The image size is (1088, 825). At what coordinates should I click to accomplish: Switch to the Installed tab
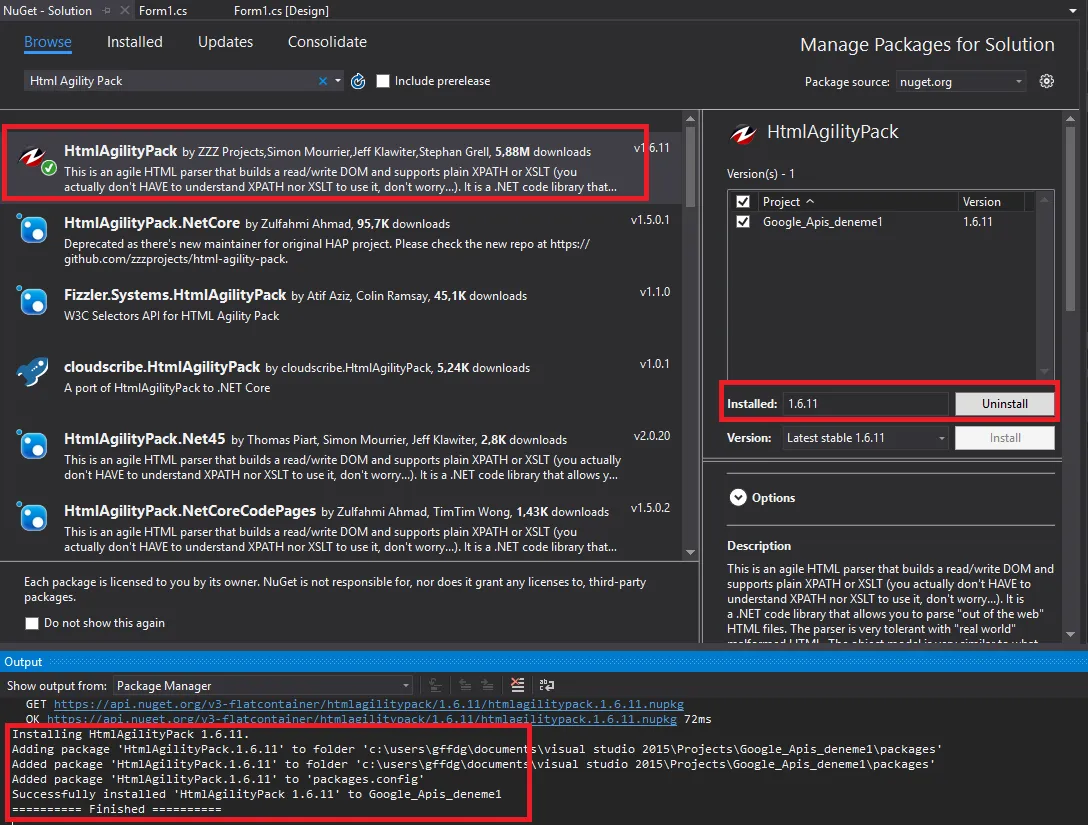(x=135, y=42)
